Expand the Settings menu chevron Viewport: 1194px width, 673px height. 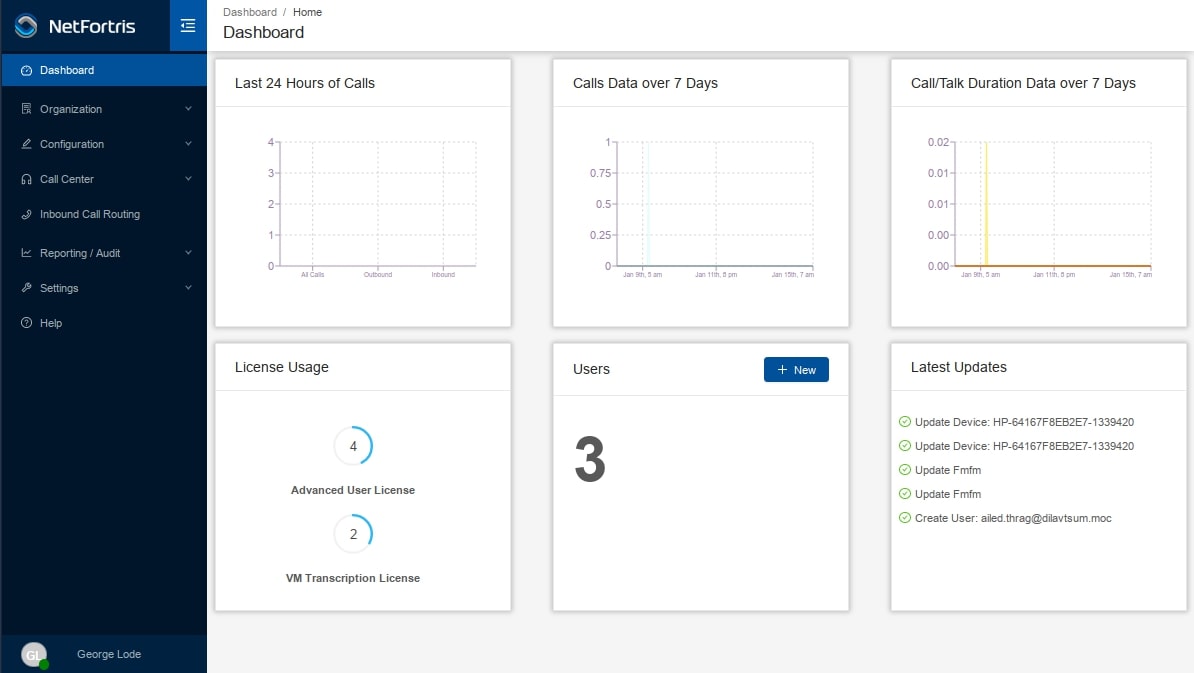(188, 288)
